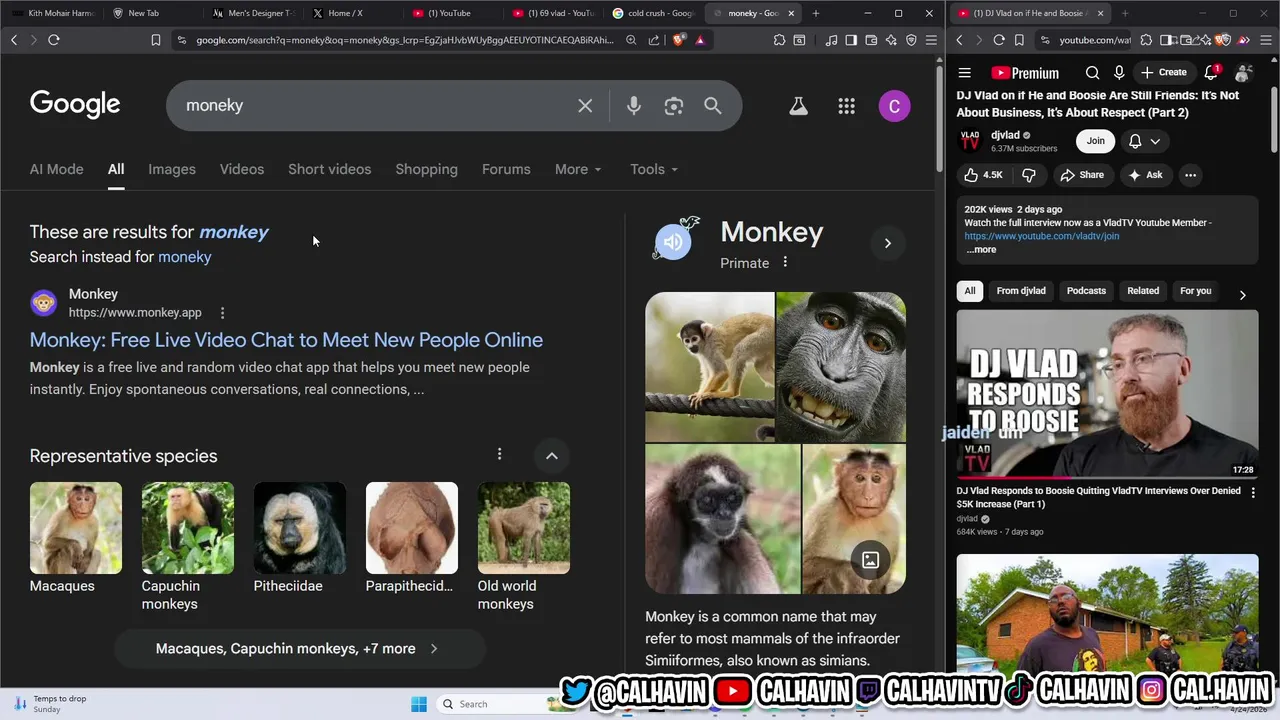This screenshot has height=720, width=1280.
Task: Open YouTube notifications bell with badge
Action: pos(1212,72)
